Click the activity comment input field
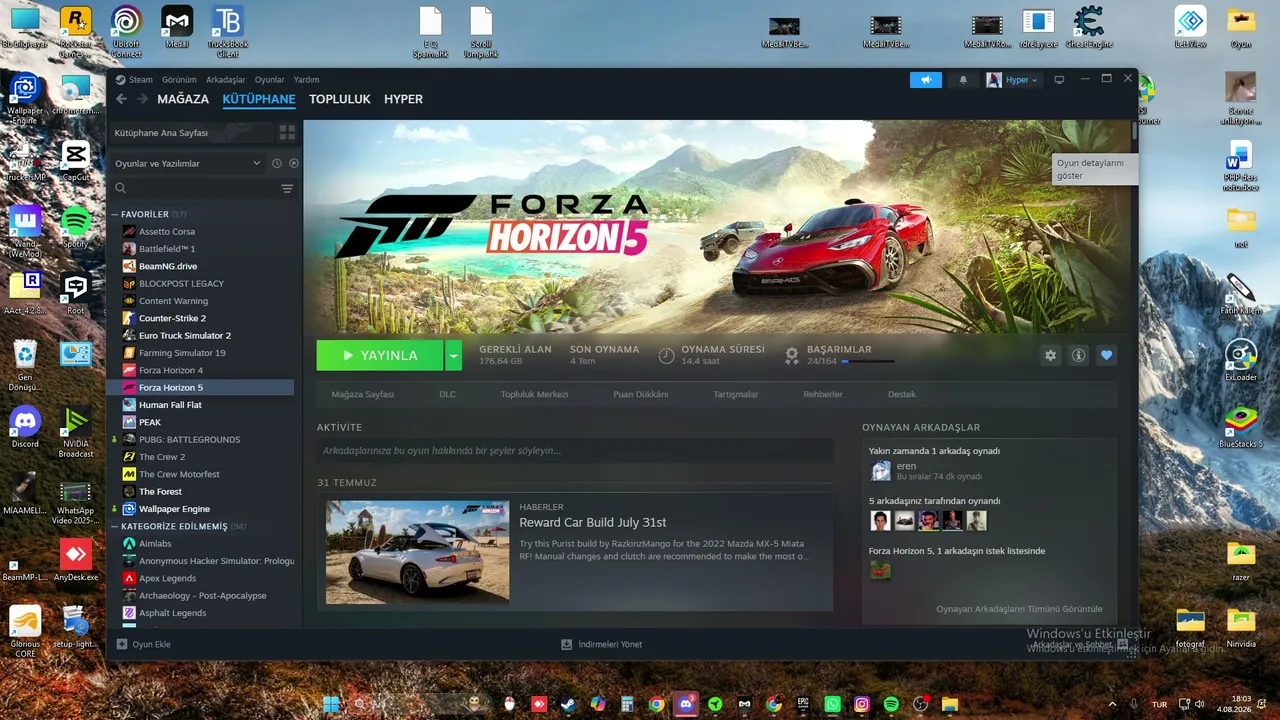Image resolution: width=1280 pixels, height=720 pixels. [575, 451]
